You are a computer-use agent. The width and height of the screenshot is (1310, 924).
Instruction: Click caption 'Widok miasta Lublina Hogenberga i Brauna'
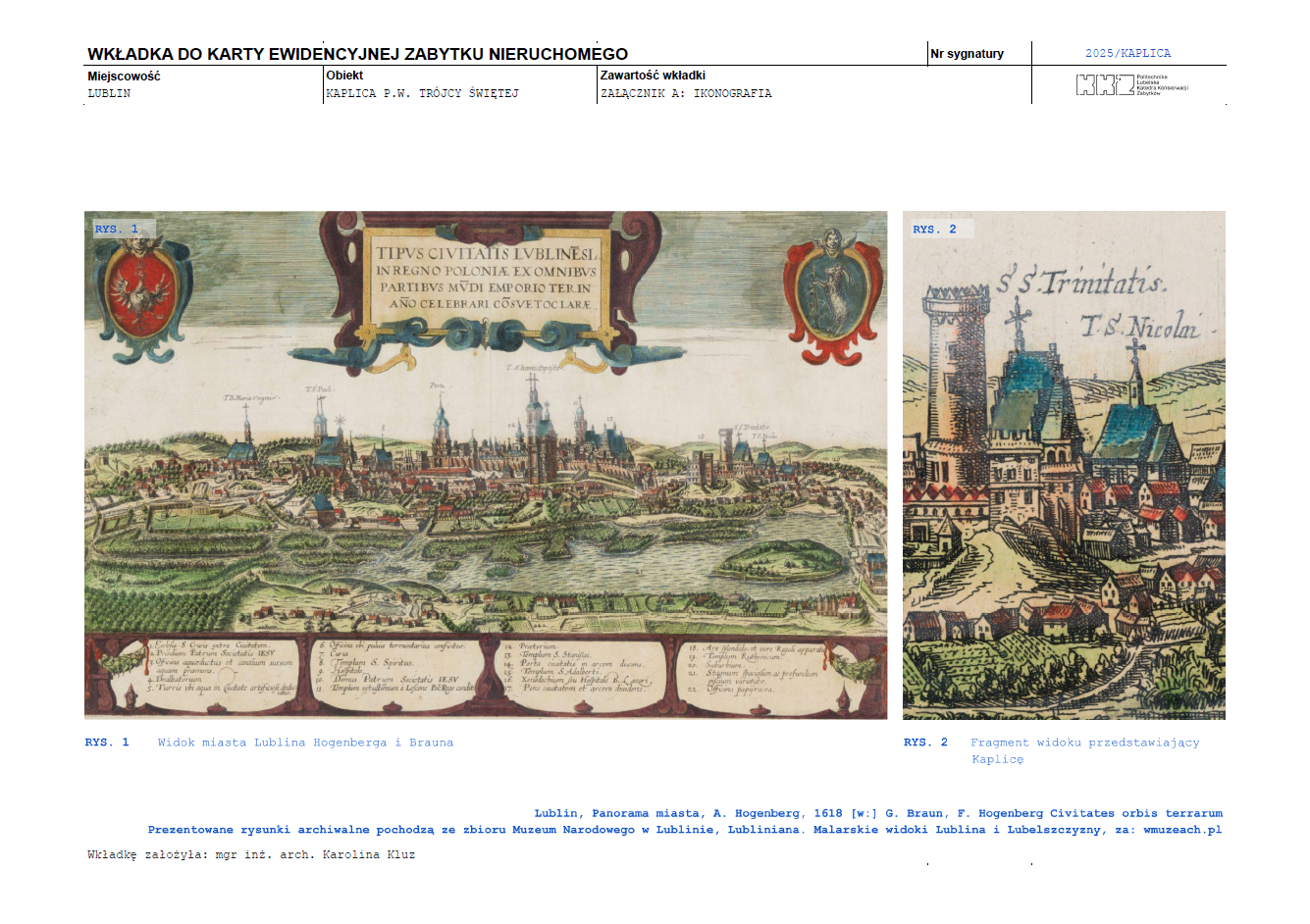[305, 743]
